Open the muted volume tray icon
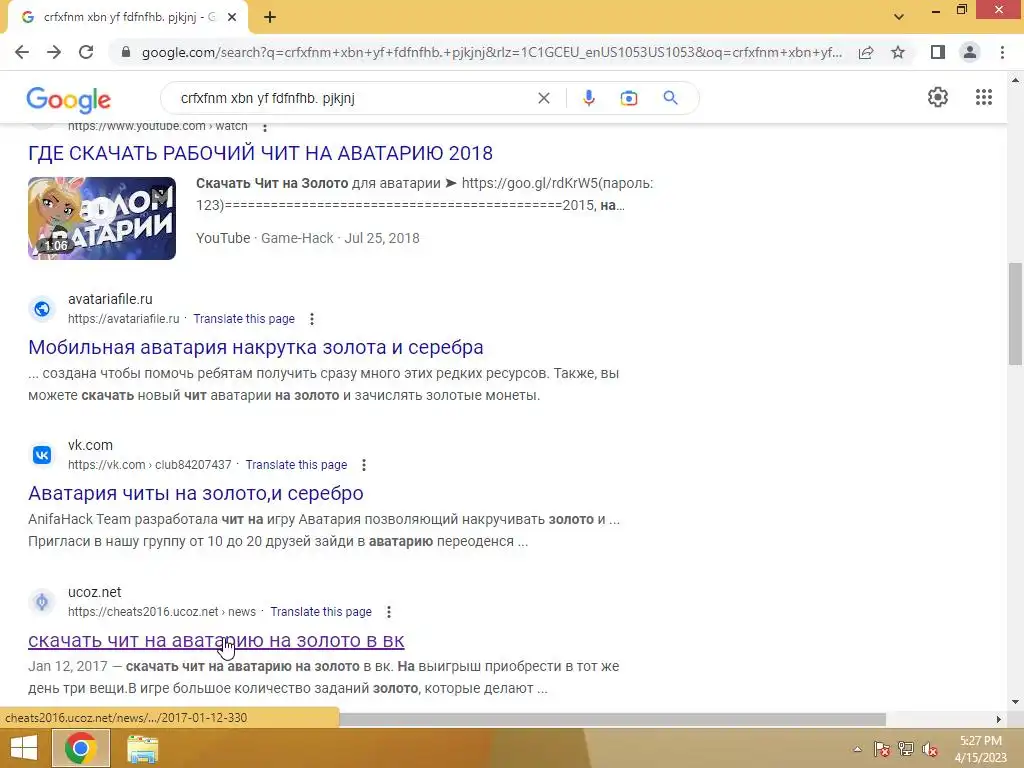Image resolution: width=1024 pixels, height=768 pixels. click(930, 749)
